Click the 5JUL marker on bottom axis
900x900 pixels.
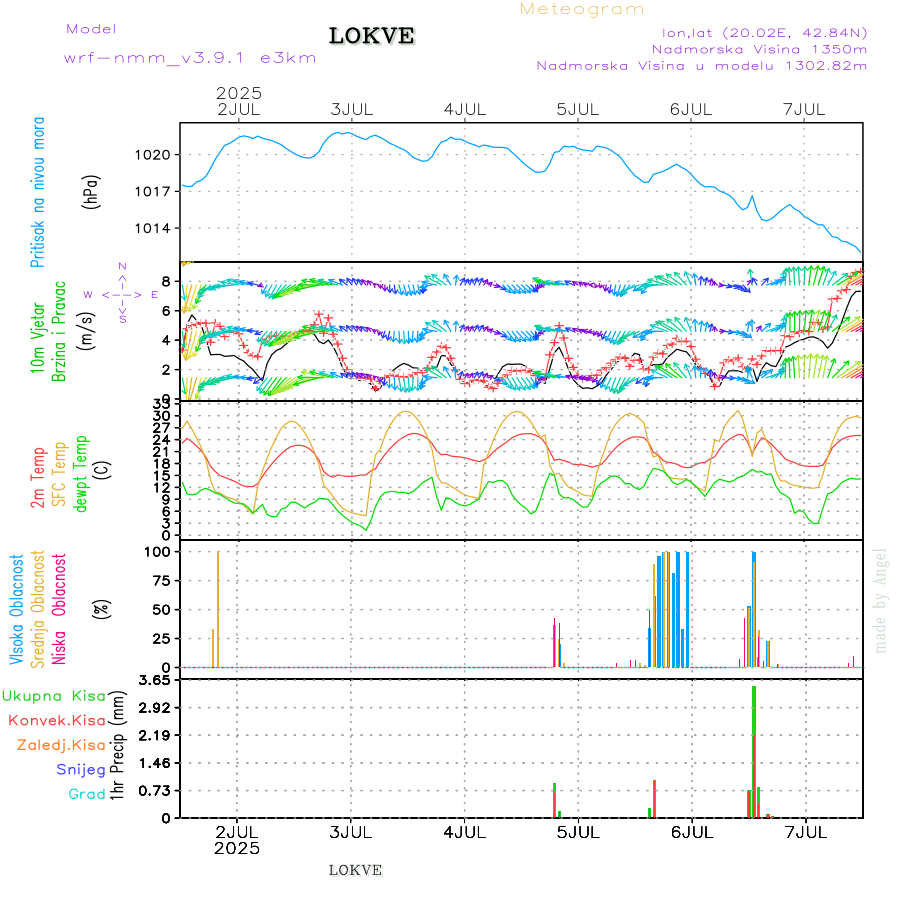pos(577,832)
